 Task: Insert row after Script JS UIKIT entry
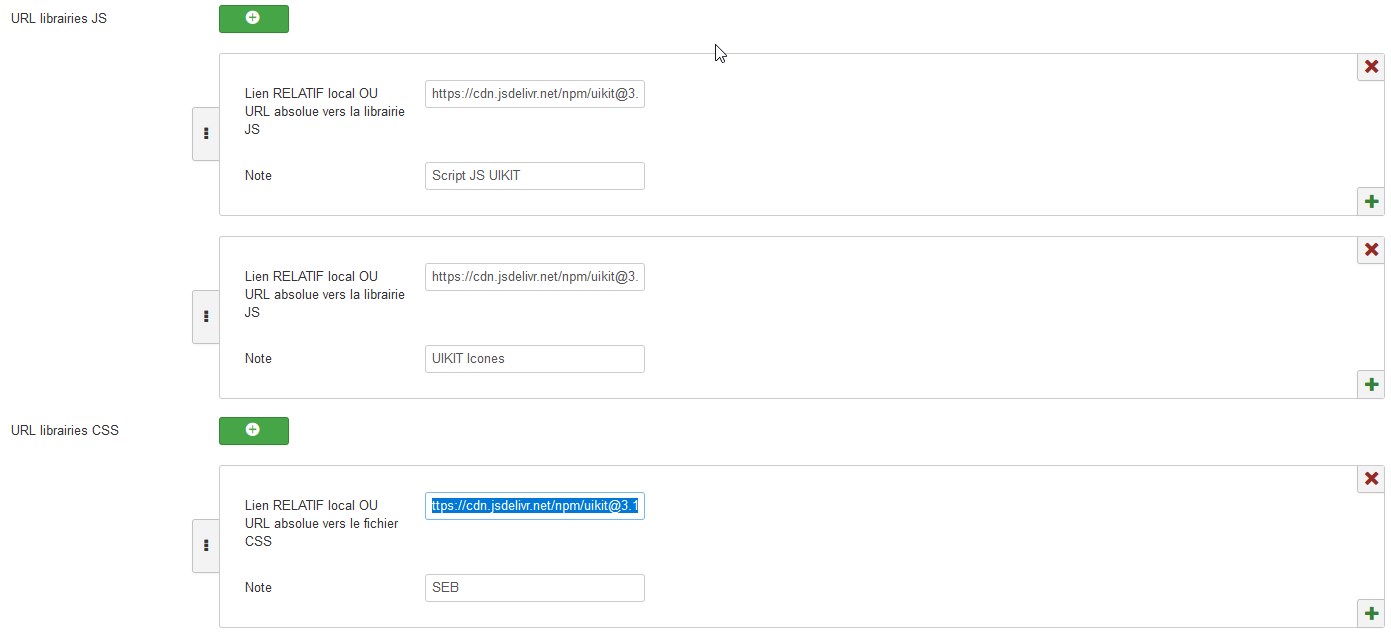point(1371,201)
